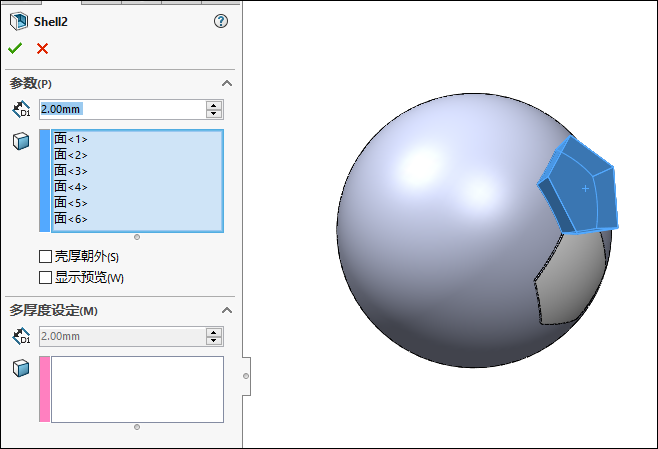
Task: Open the help question mark icon
Action: [221, 21]
